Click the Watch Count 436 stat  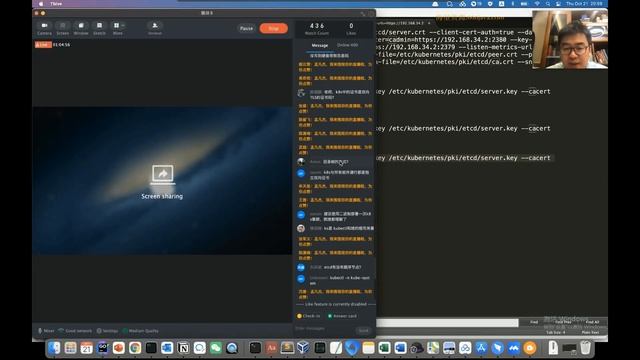[317, 28]
